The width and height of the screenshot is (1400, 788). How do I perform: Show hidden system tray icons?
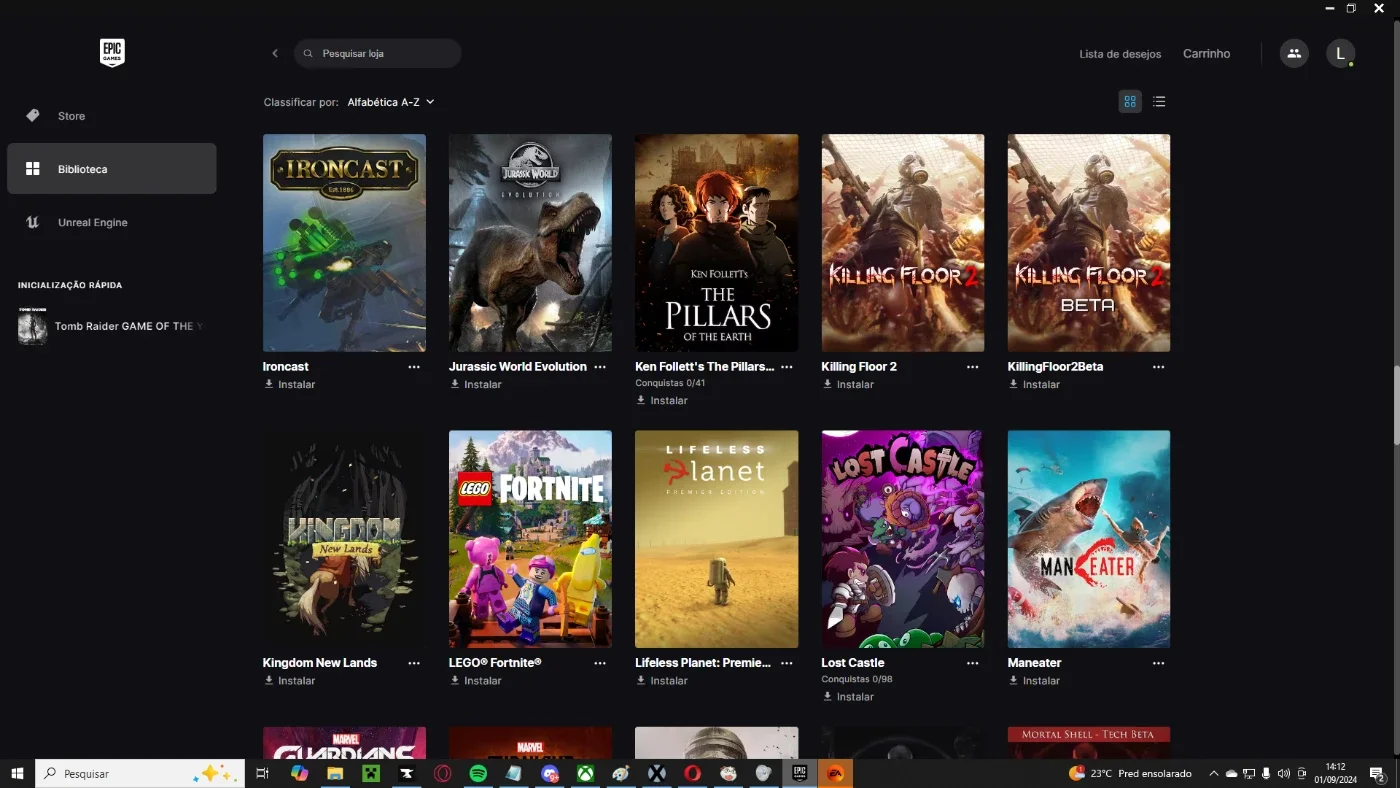point(1214,773)
